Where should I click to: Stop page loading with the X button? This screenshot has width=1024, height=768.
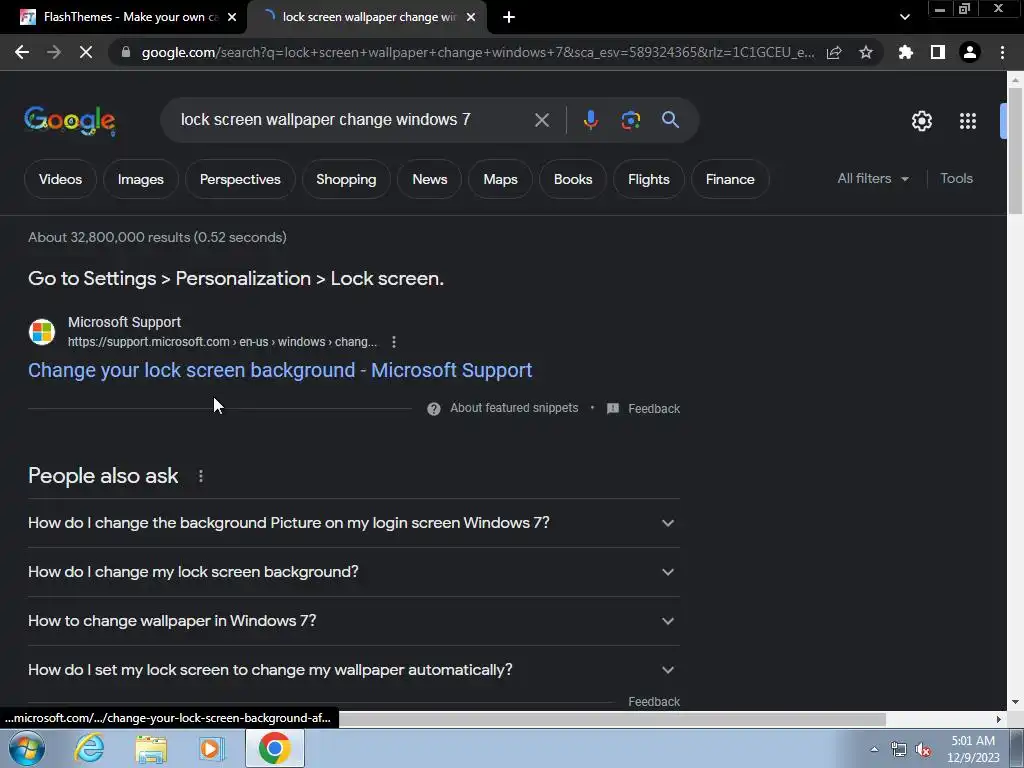(x=86, y=52)
